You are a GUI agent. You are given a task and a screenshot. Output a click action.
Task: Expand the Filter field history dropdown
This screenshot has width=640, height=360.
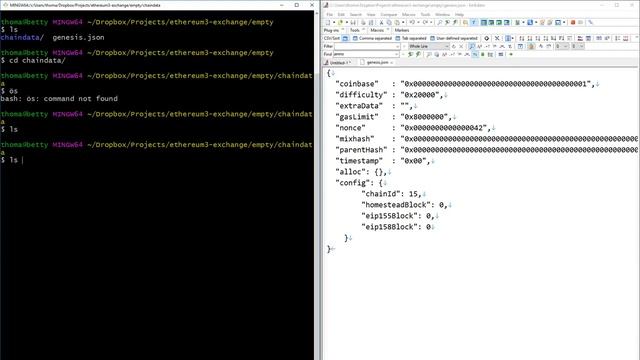[x=398, y=46]
